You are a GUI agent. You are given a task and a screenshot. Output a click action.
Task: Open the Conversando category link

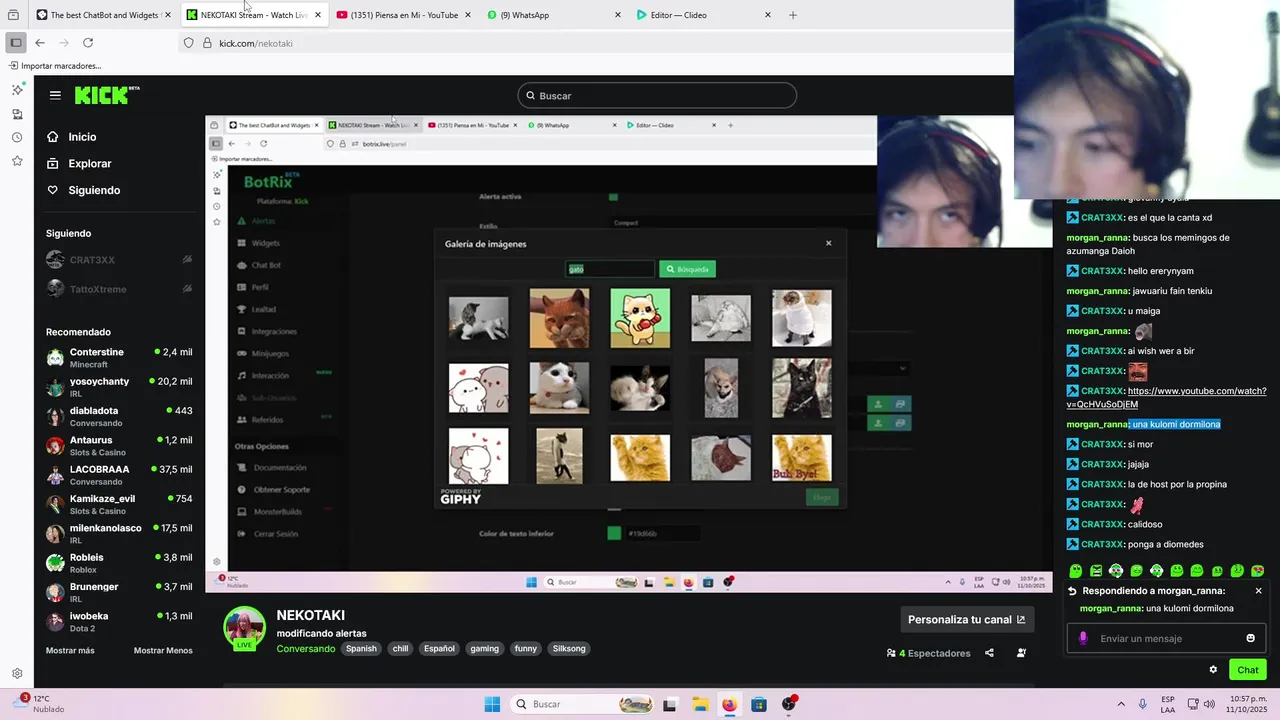point(306,649)
